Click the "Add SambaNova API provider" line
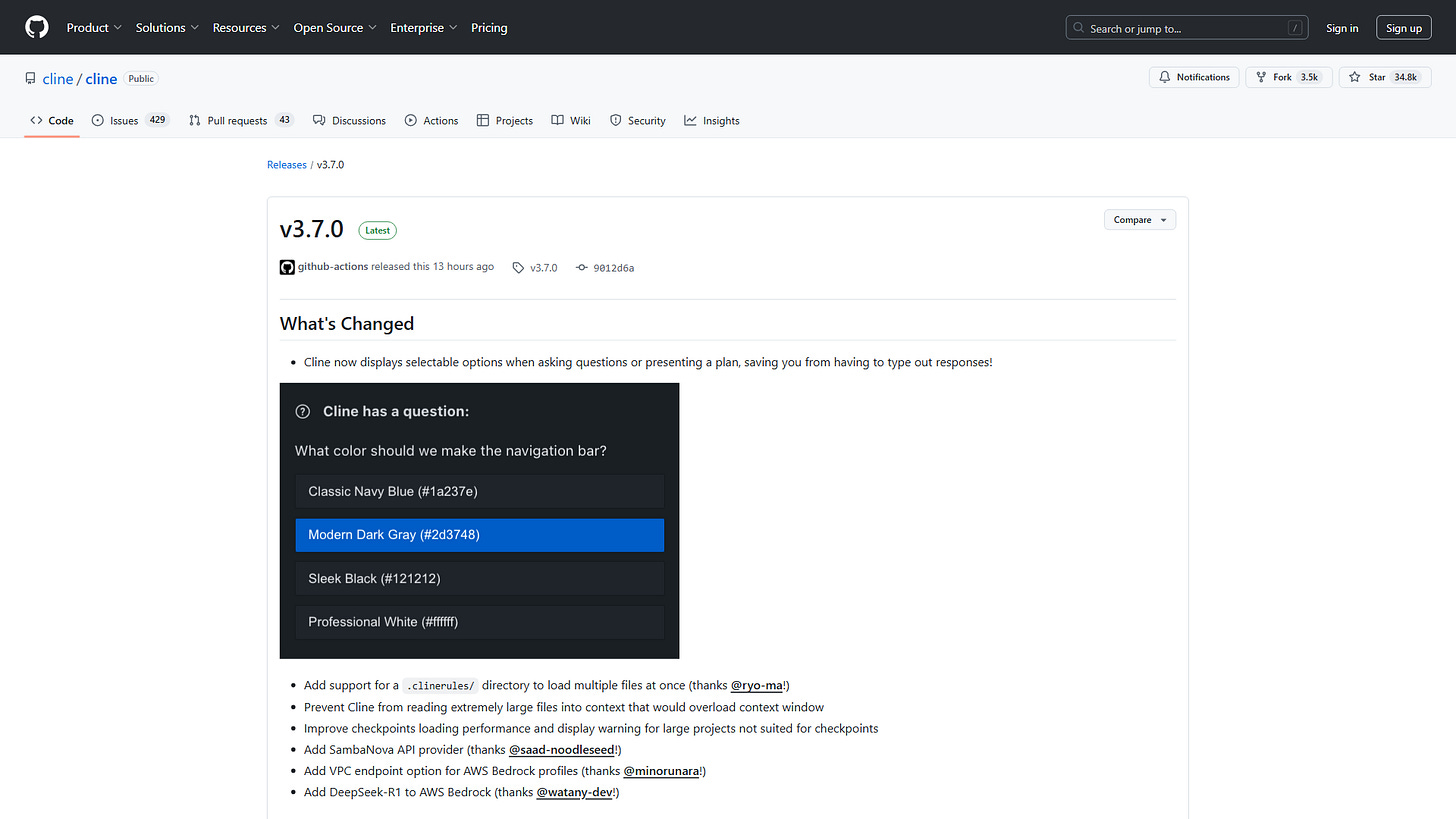 pyautogui.click(x=463, y=749)
